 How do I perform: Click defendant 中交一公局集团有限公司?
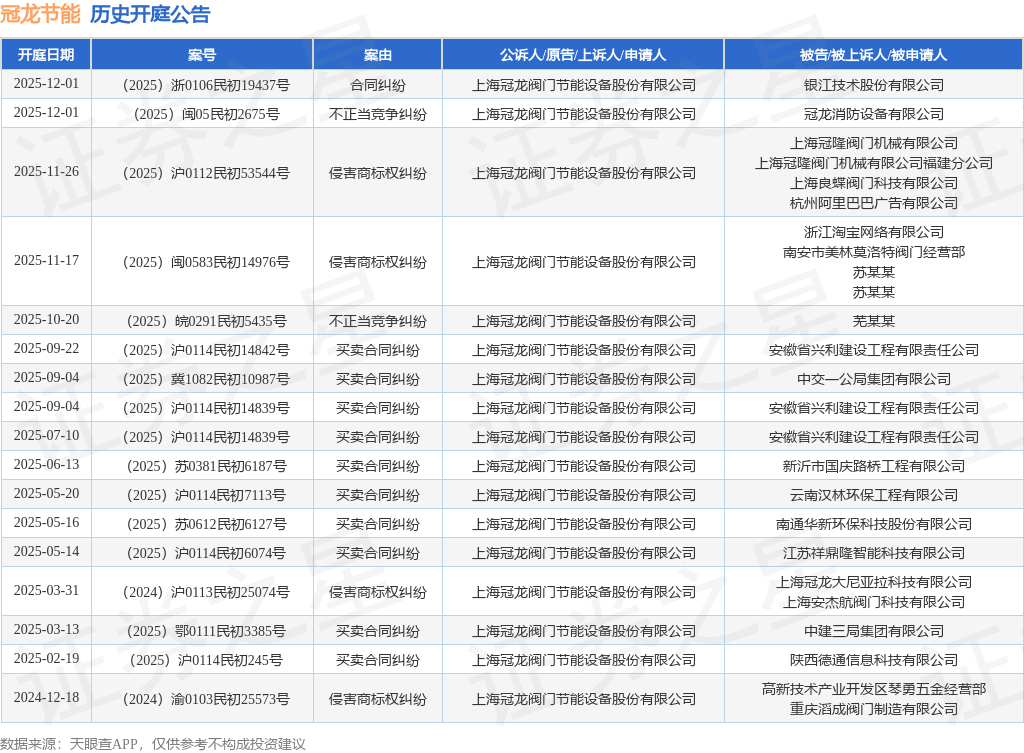pos(873,379)
